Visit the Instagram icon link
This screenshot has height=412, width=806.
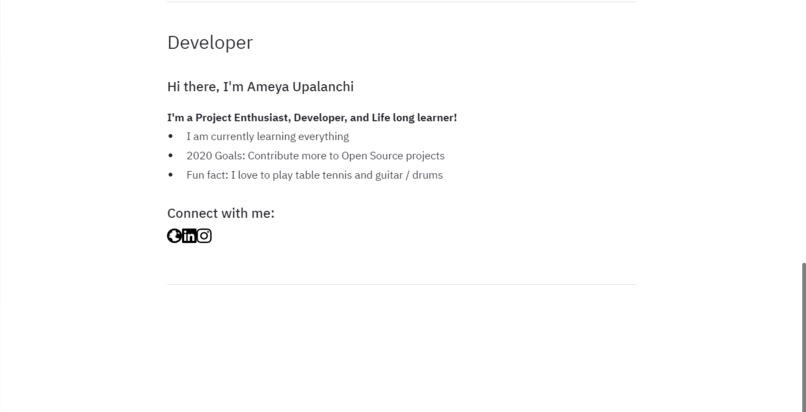pos(204,236)
